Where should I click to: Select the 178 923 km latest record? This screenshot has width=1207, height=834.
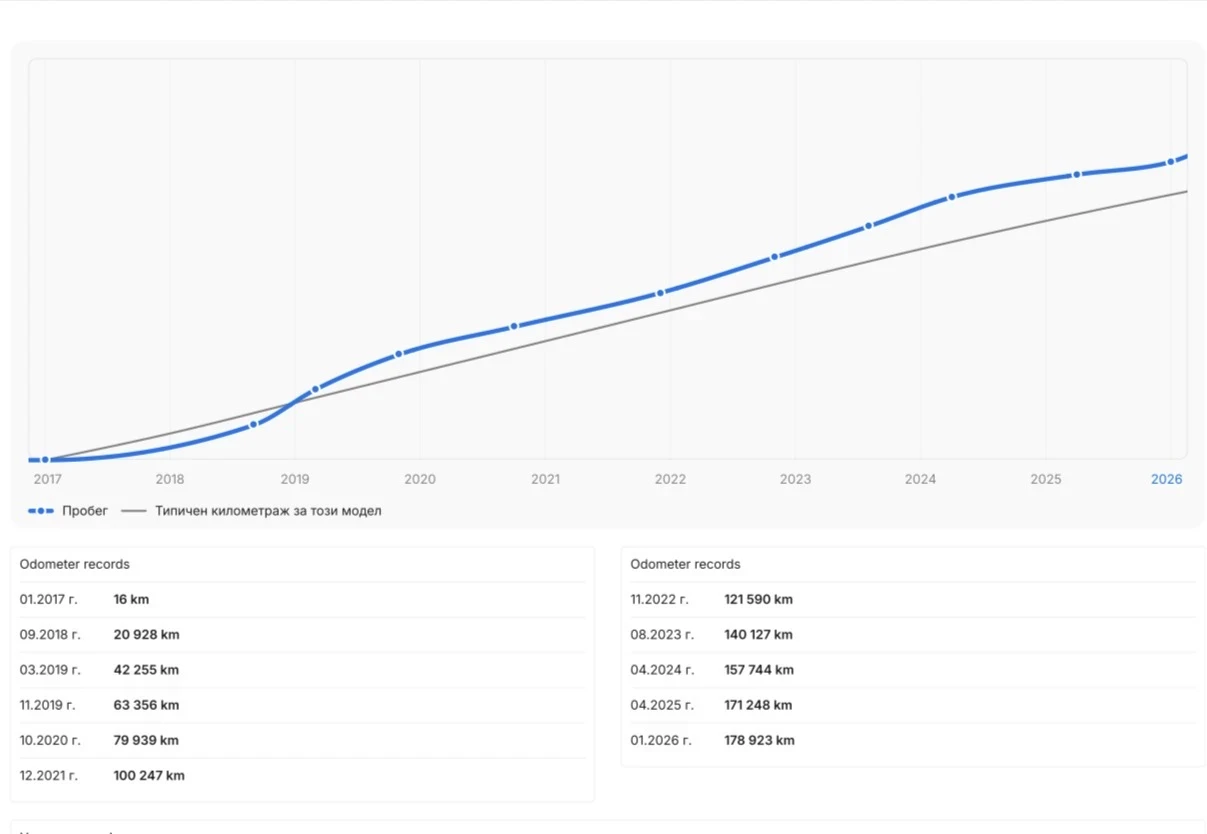pyautogui.click(x=759, y=741)
